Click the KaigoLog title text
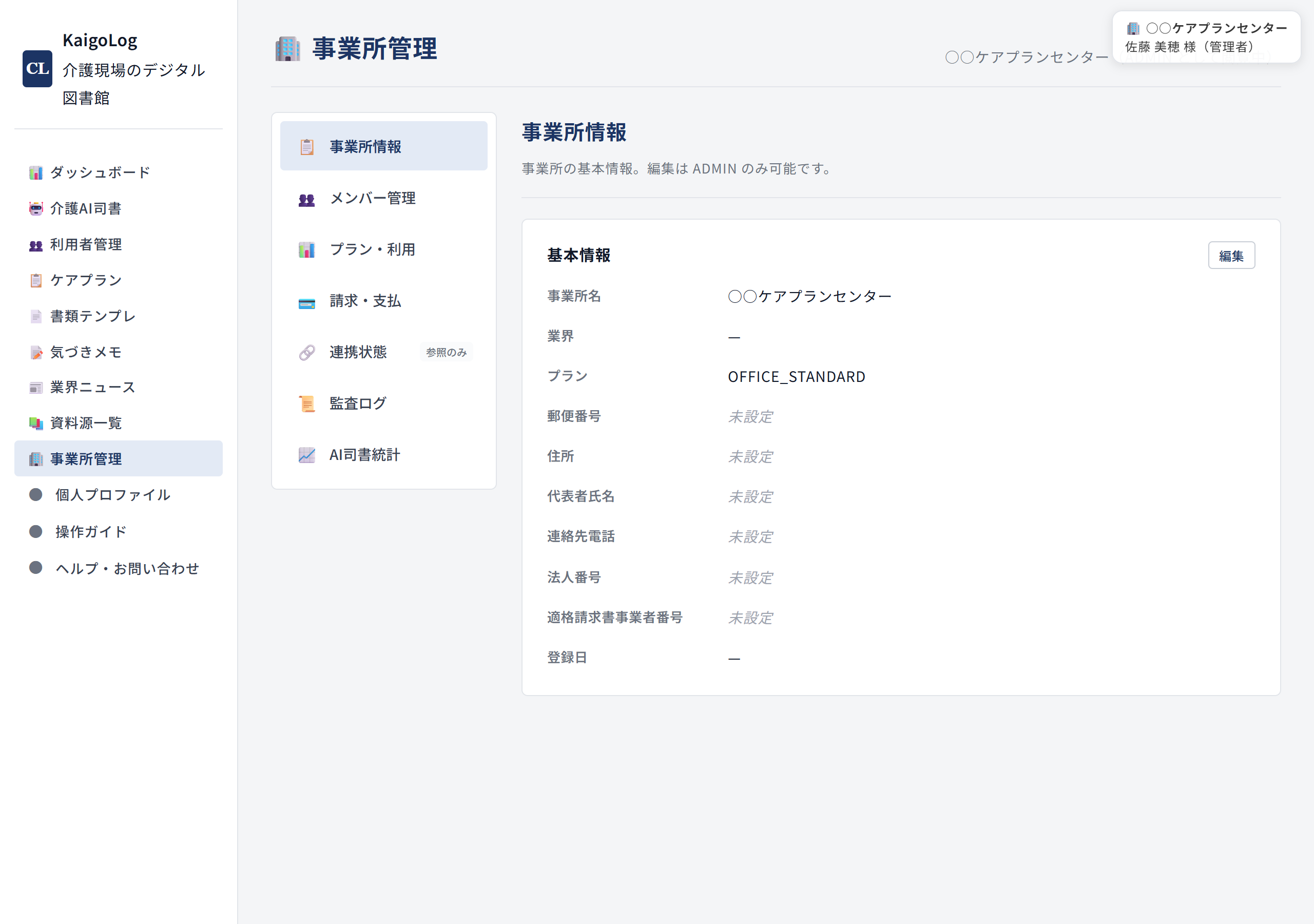1314x924 pixels. pyautogui.click(x=100, y=41)
